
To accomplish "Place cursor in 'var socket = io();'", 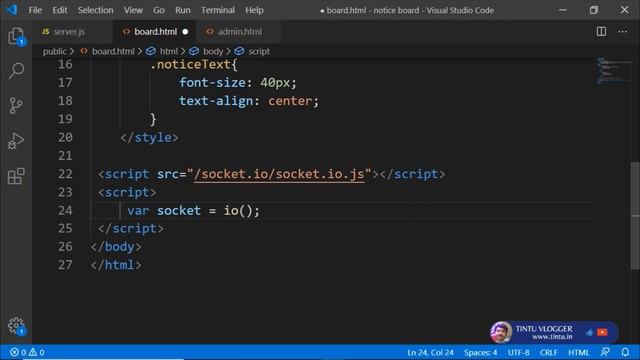I will [x=193, y=211].
